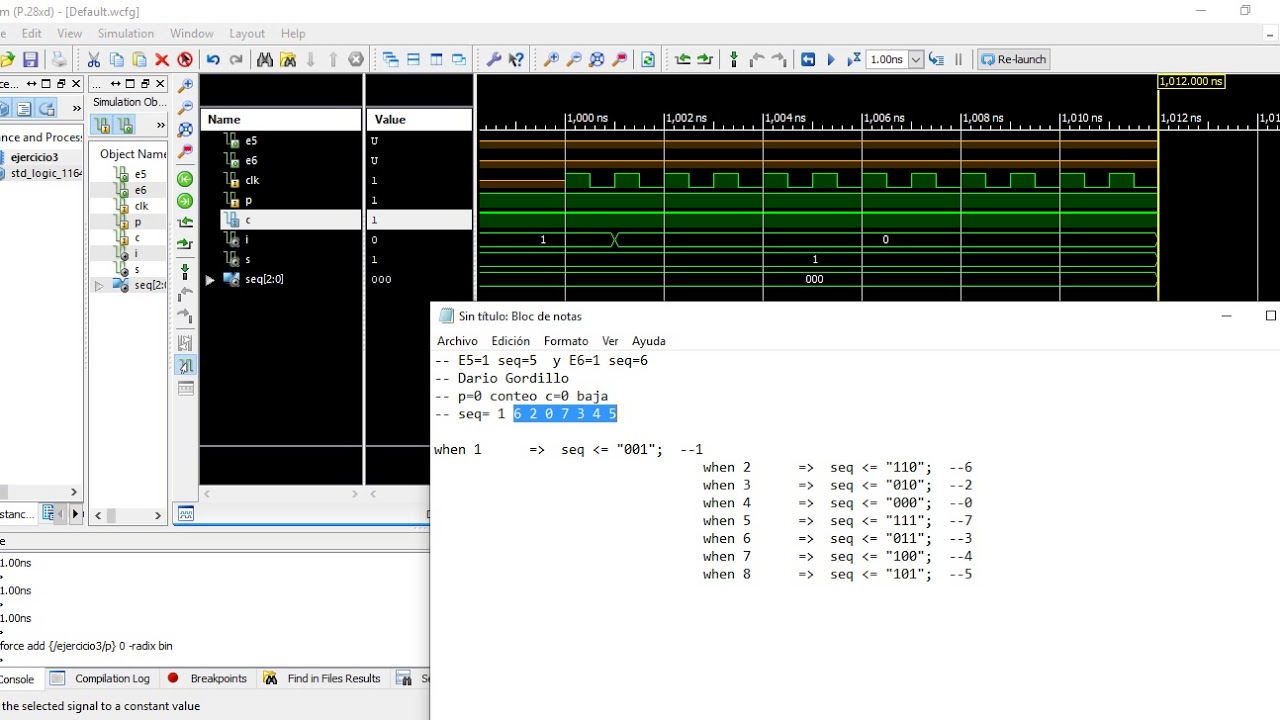This screenshot has height=720, width=1280.
Task: Click the Zoom to Full View icon in top toolbar
Action: pos(597,60)
